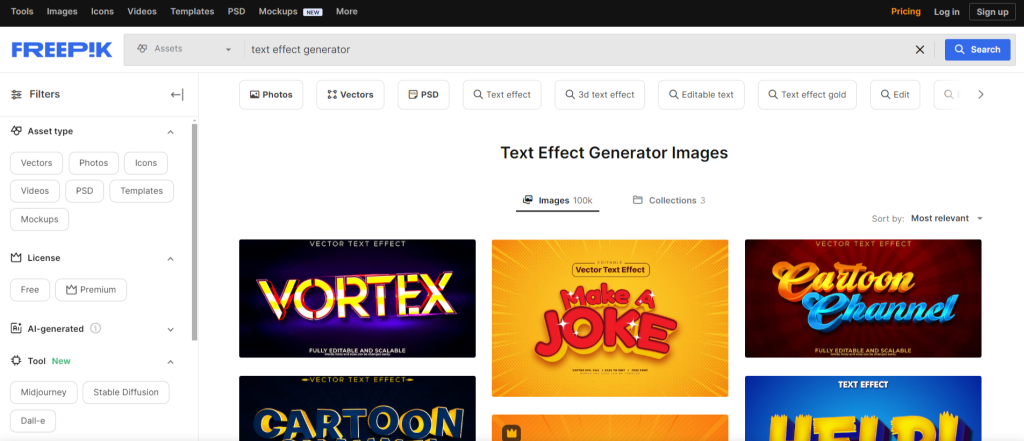Select the Vectors chip with the nodes icon

[x=350, y=95]
